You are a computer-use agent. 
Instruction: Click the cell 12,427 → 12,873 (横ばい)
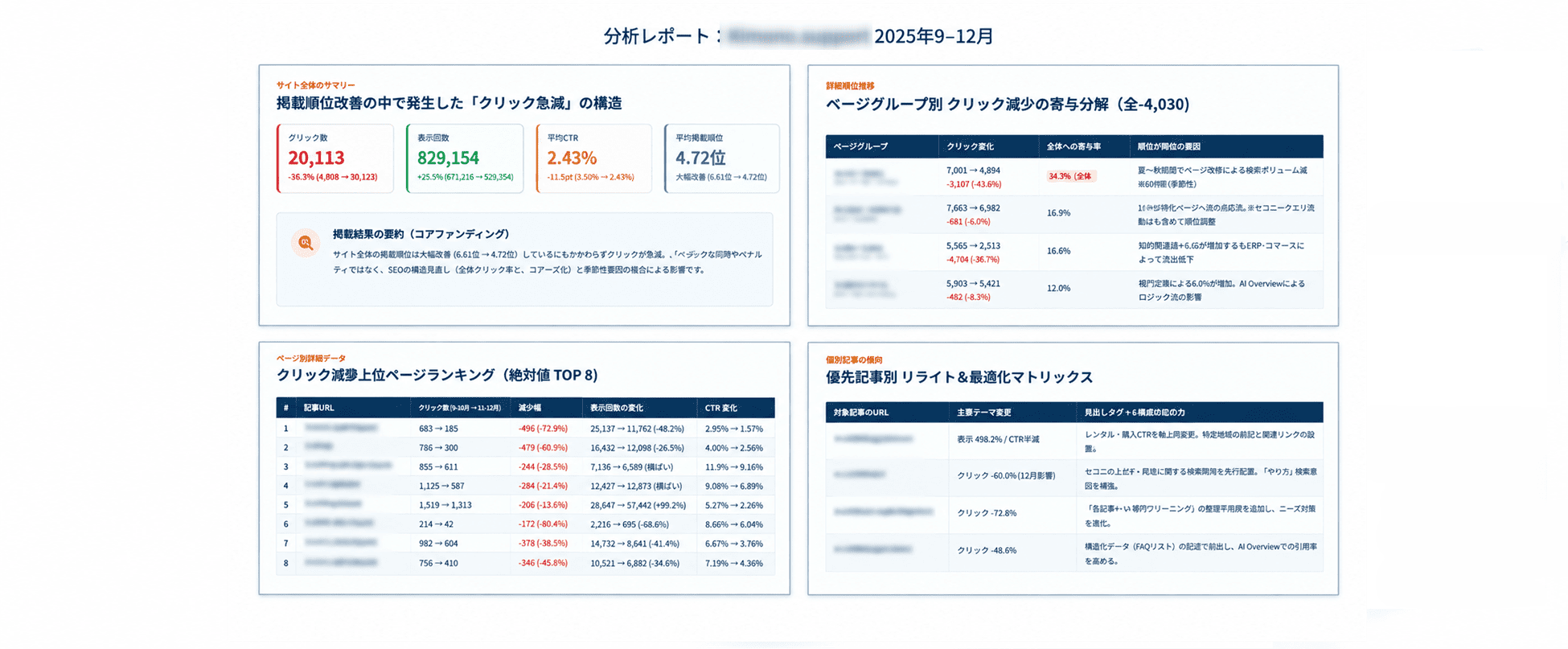tap(636, 487)
